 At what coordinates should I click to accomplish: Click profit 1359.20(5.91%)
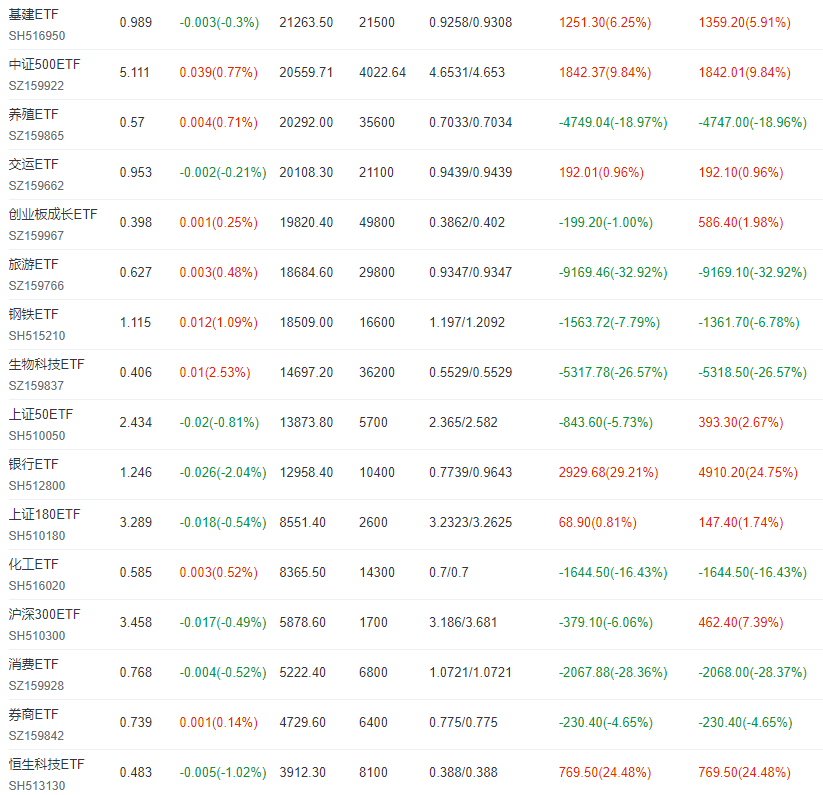(x=744, y=22)
